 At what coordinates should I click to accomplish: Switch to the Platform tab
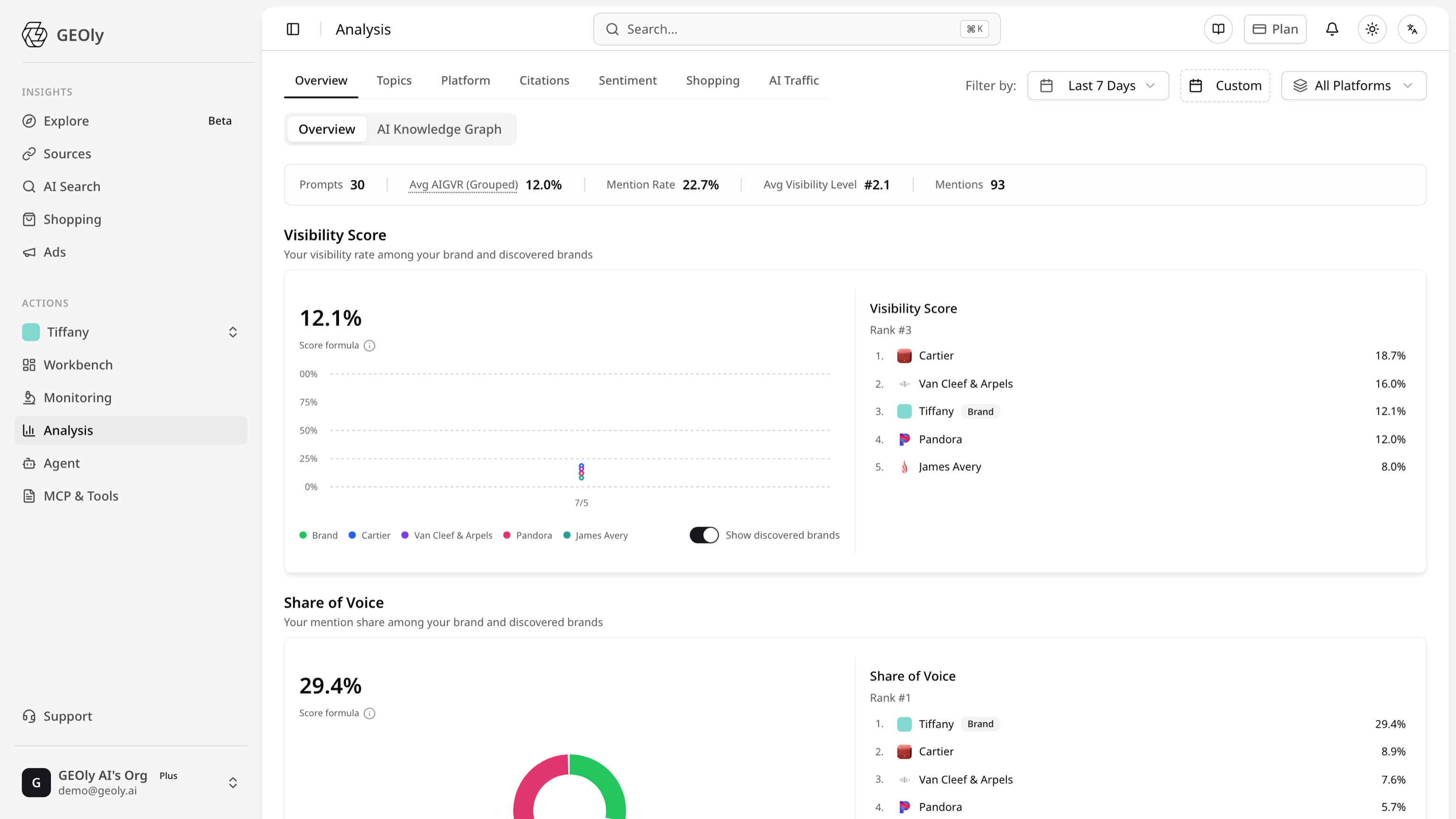tap(465, 80)
